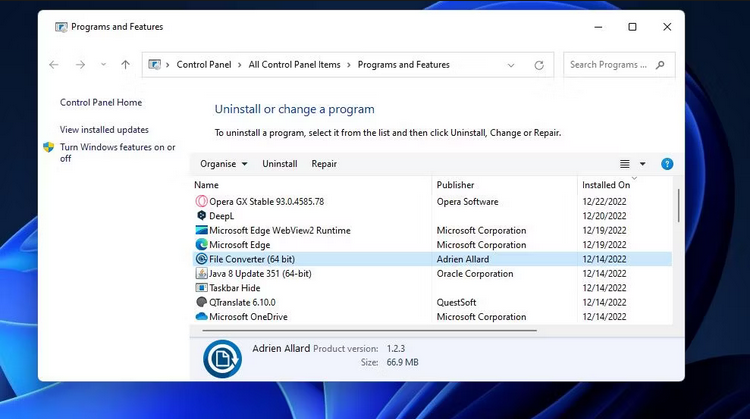750x419 pixels.
Task: Click QuestSoft publisher cell
Action: click(x=456, y=302)
